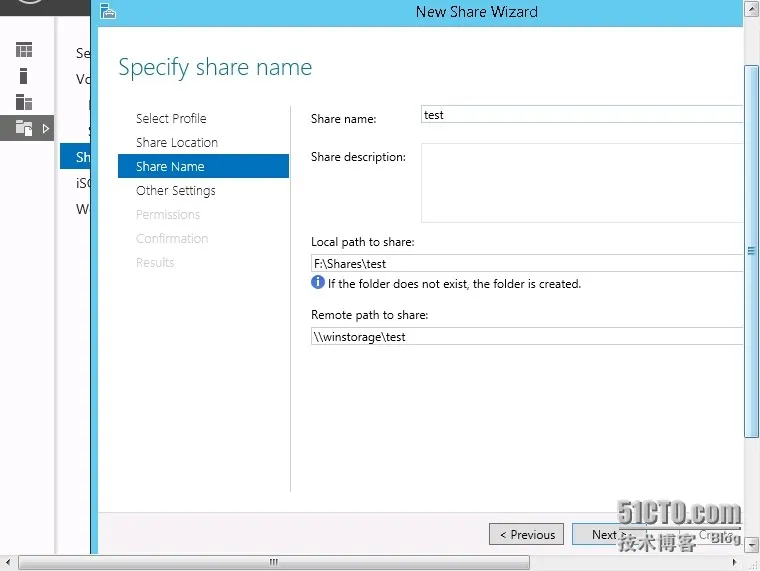Open the All Servers icon in sidebar

(24, 102)
